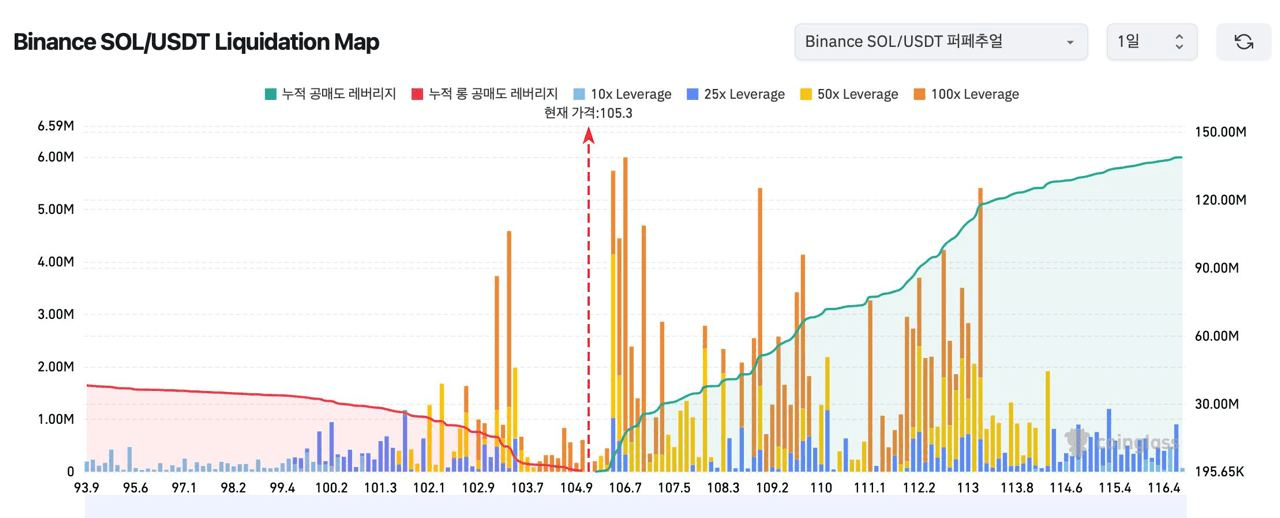Viewport: 1280px width, 518px height.
Task: Open the Binance SOL/USDT 퍼페추얼 dropdown
Action: point(940,42)
